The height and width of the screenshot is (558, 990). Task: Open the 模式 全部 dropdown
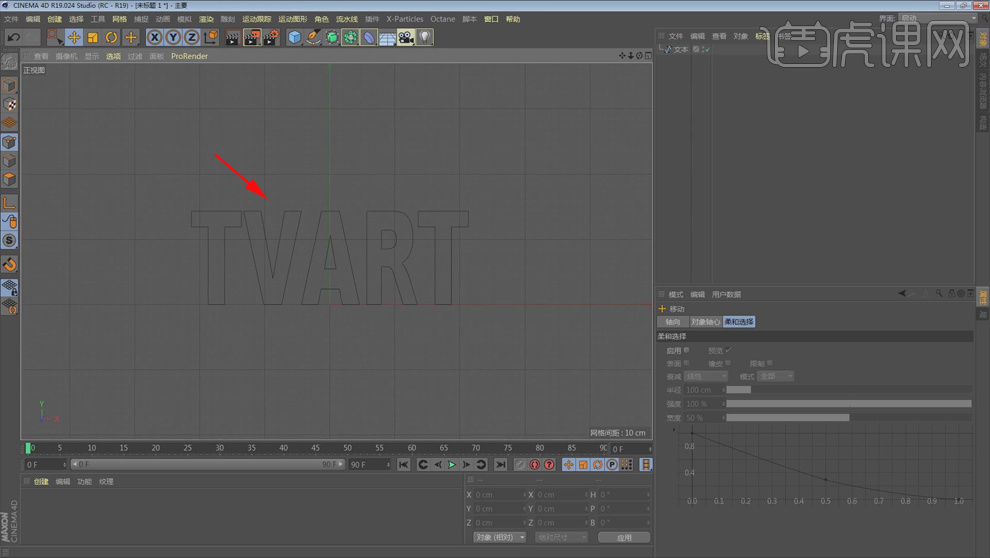point(776,376)
